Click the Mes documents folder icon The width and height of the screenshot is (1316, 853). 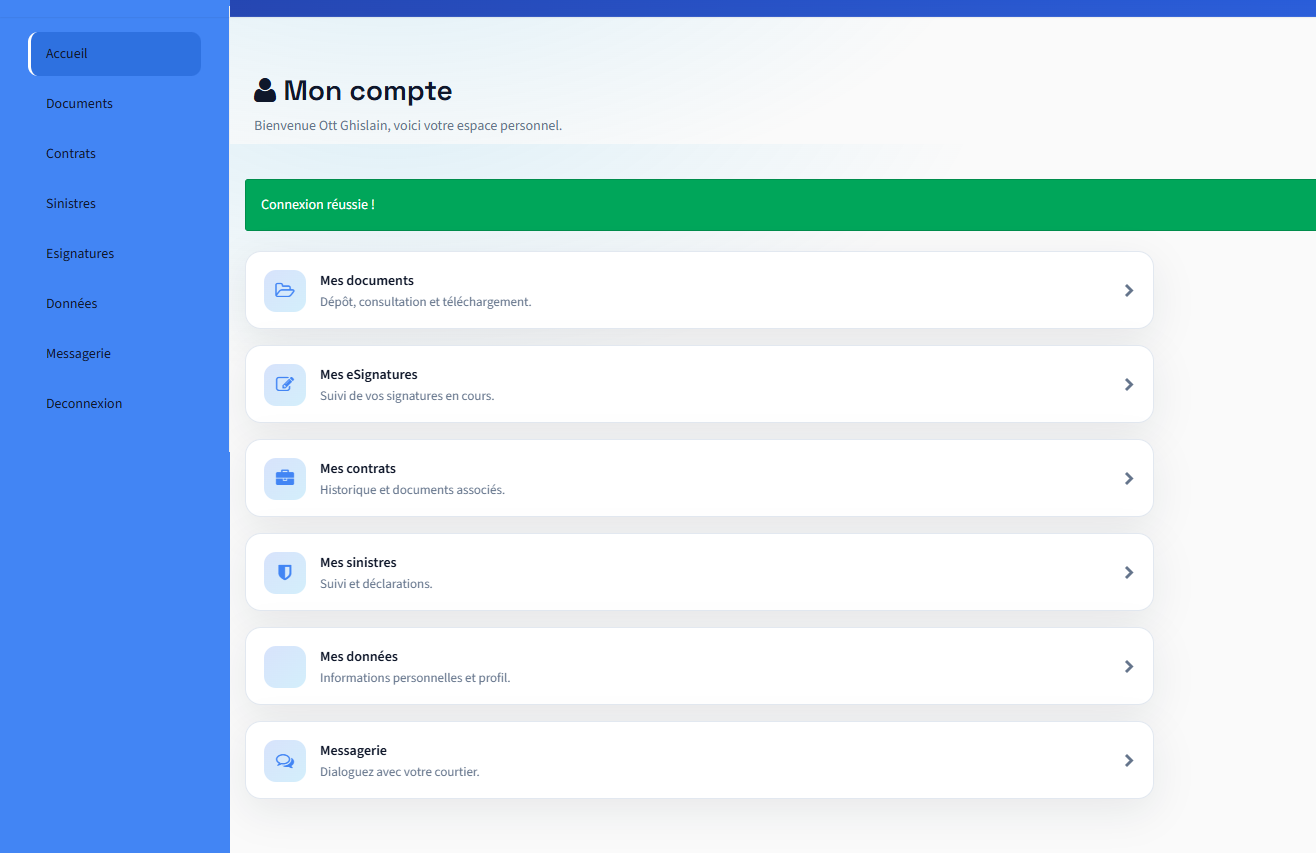[x=284, y=291]
